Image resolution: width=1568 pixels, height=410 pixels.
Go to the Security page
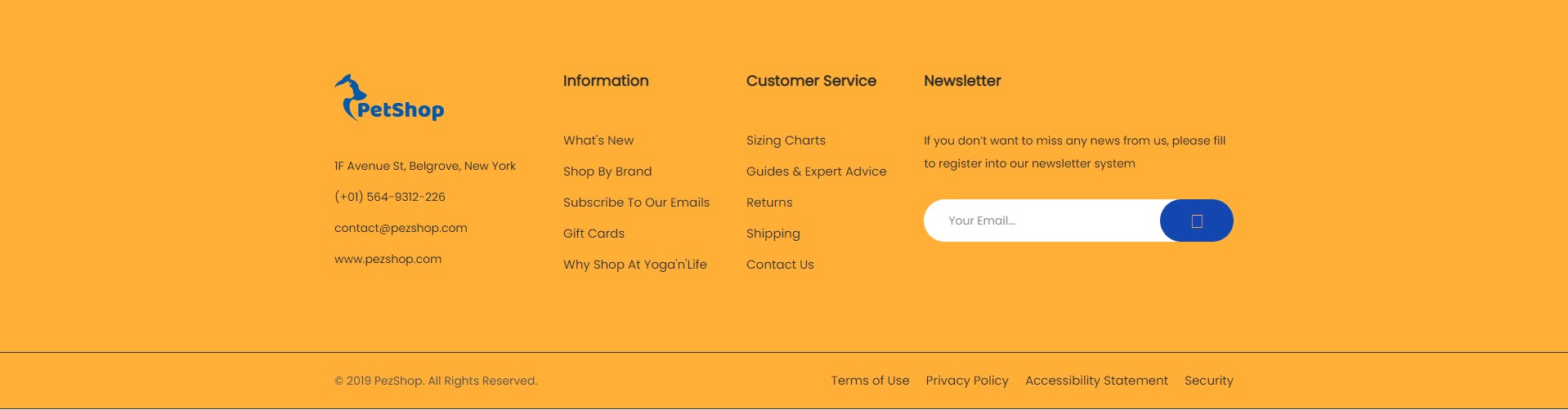1209,381
